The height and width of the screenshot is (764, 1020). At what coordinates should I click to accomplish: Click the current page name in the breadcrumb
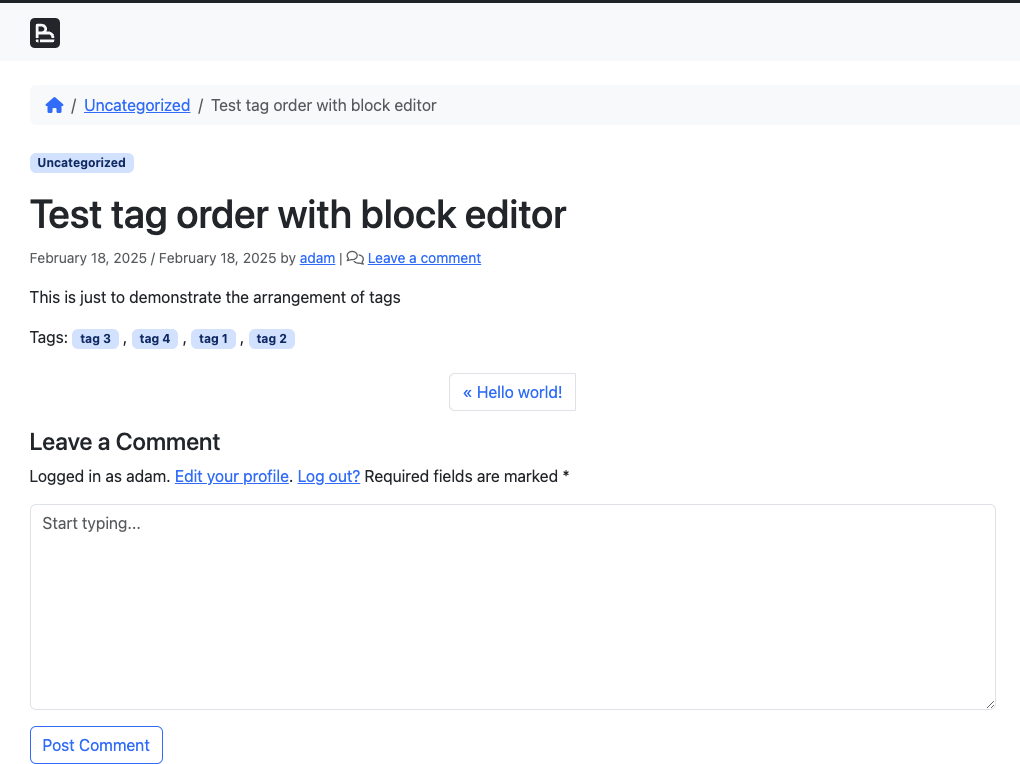(x=323, y=105)
